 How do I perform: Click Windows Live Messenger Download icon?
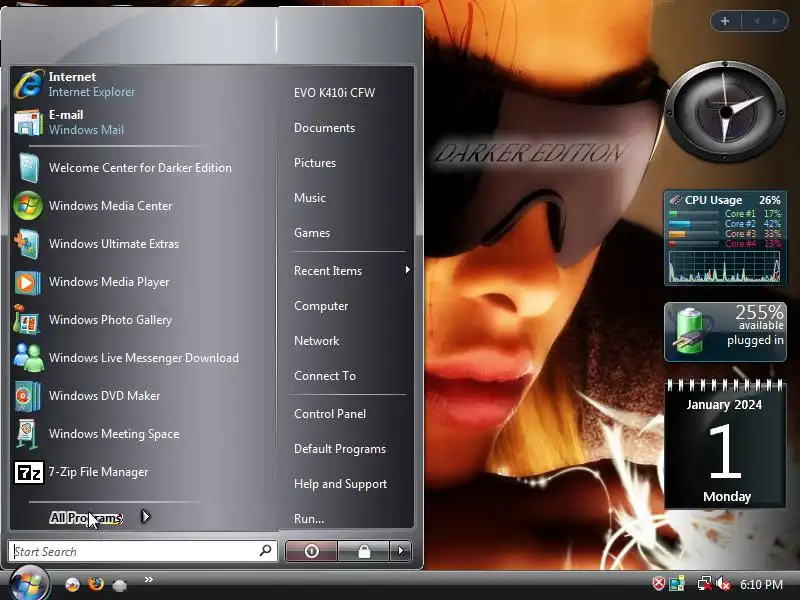click(x=29, y=358)
